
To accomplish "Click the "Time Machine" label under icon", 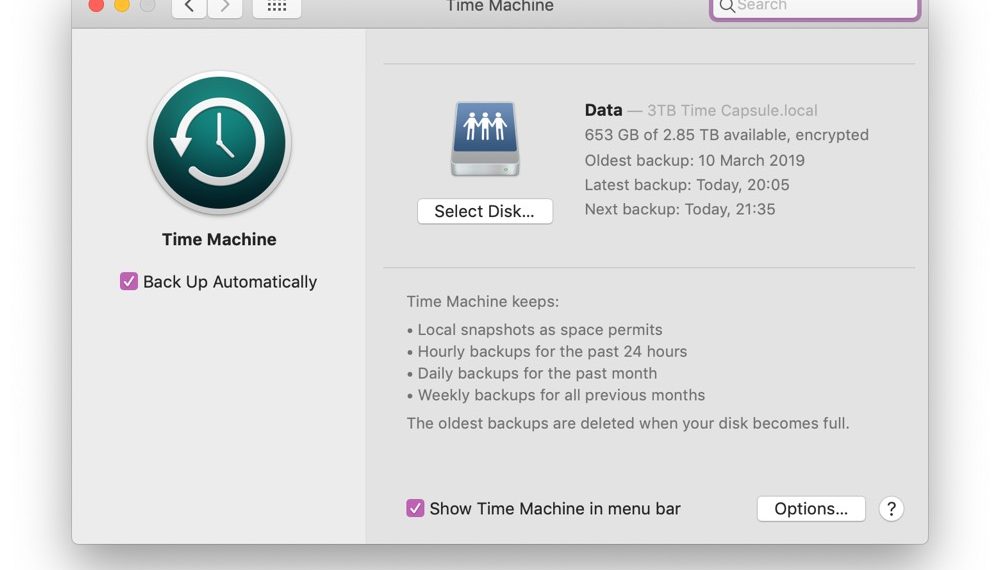I will coord(219,239).
